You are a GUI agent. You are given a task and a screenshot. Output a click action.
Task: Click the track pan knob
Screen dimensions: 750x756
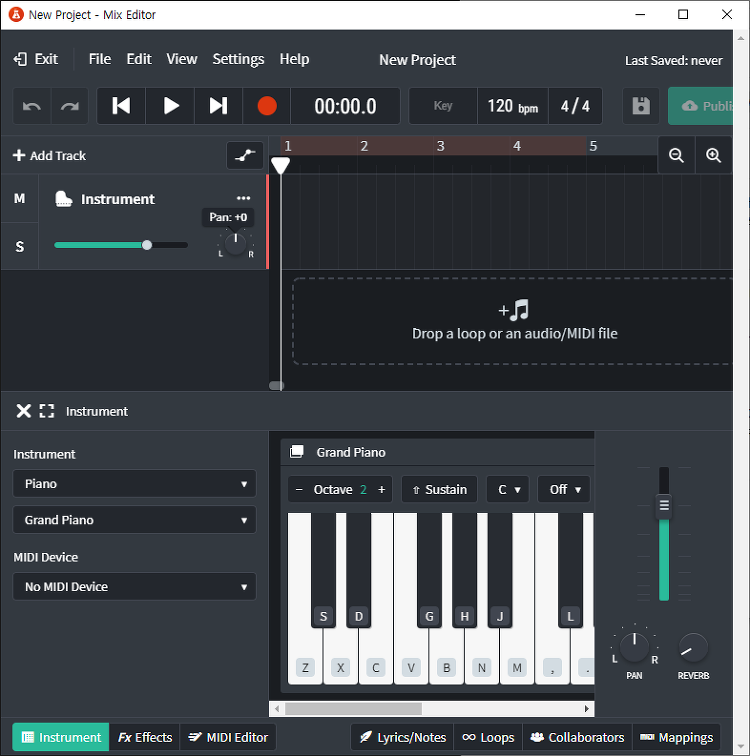coord(235,244)
